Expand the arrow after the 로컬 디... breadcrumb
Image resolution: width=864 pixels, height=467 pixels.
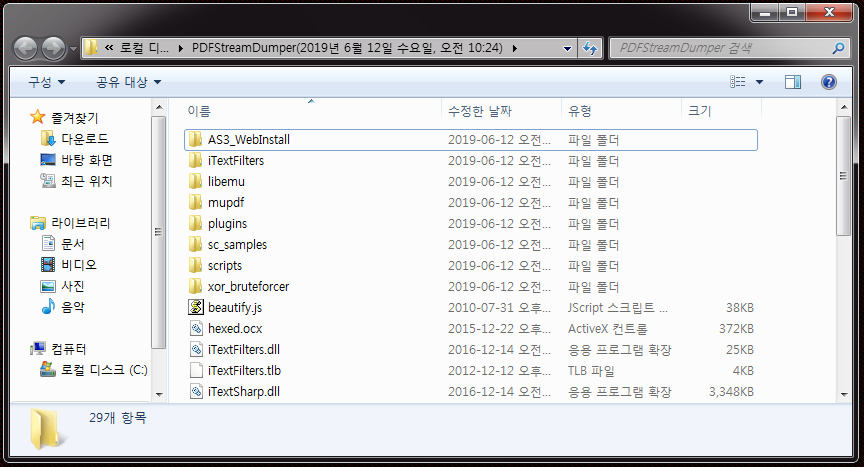pyautogui.click(x=181, y=48)
